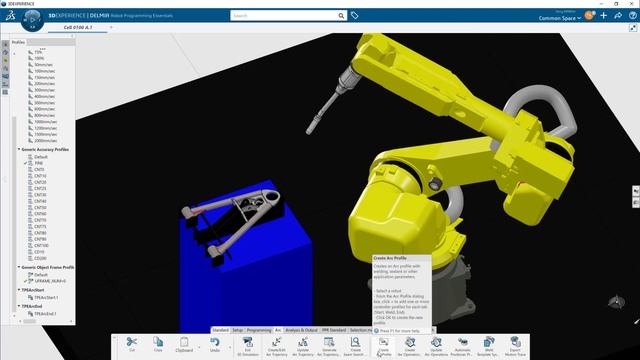Toggle full-screen expand icon
The image size is (640, 360).
[633, 28]
